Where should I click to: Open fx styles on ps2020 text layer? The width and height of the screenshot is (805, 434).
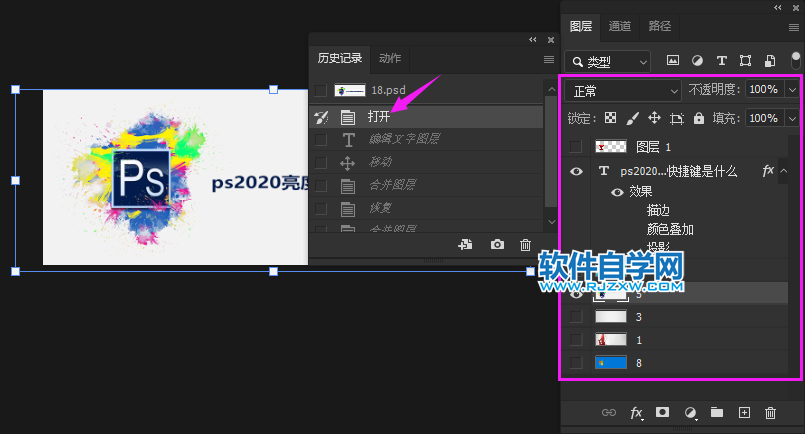(768, 171)
